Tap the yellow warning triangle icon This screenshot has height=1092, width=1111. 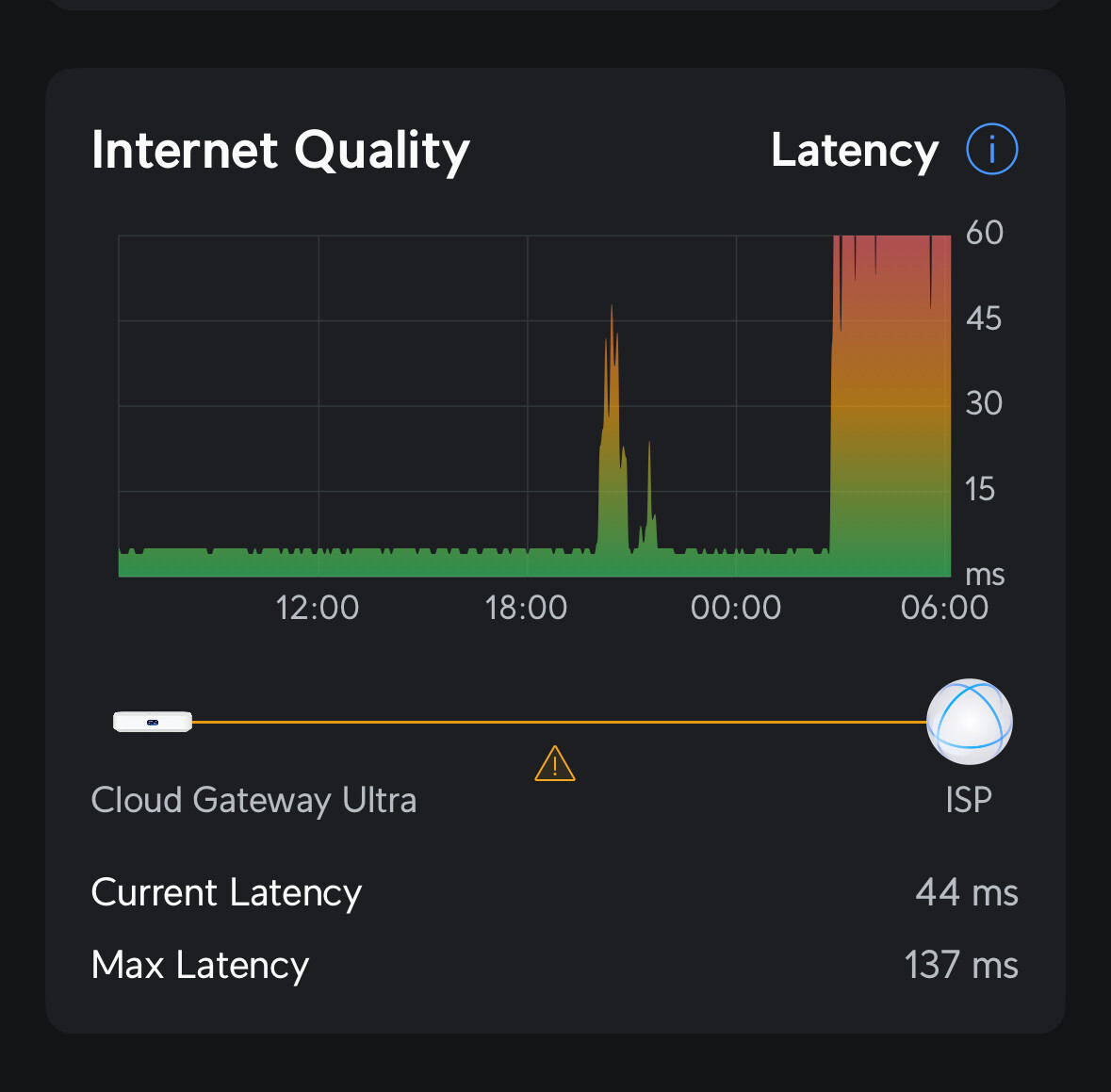[x=555, y=764]
